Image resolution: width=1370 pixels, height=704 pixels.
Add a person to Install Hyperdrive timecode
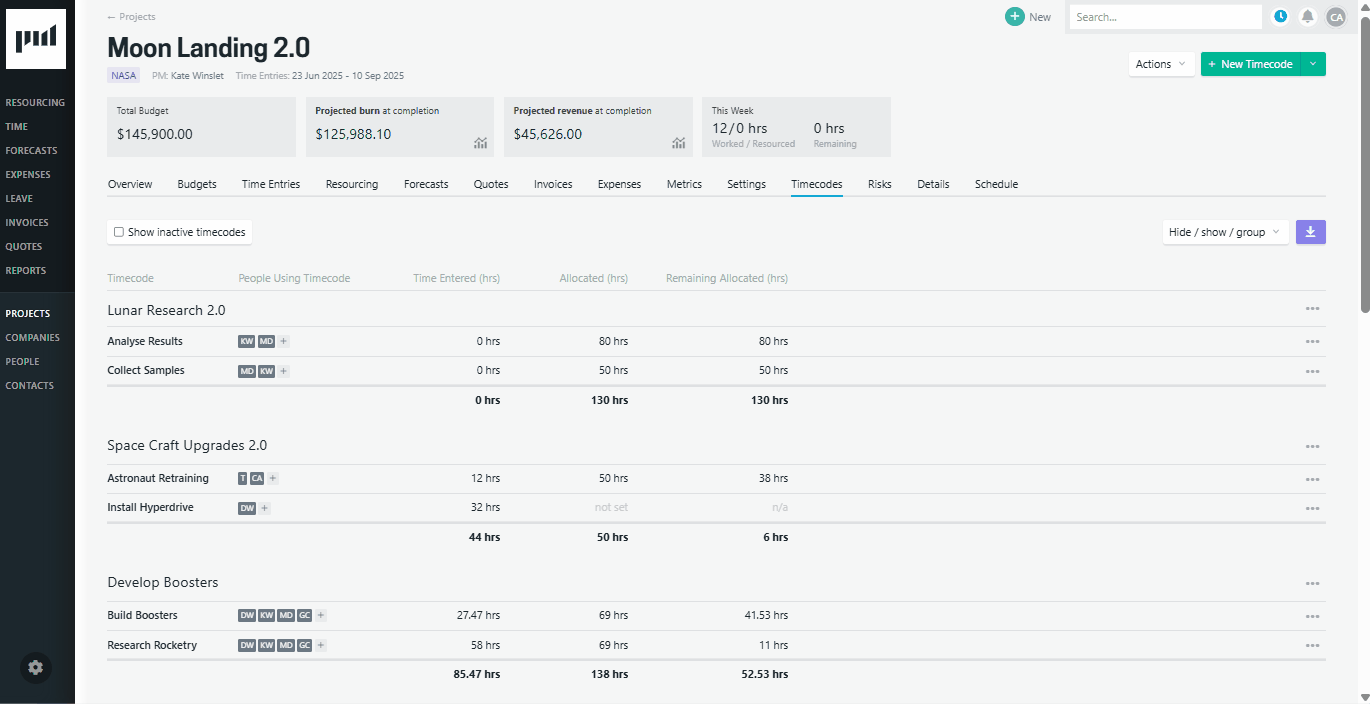[264, 508]
